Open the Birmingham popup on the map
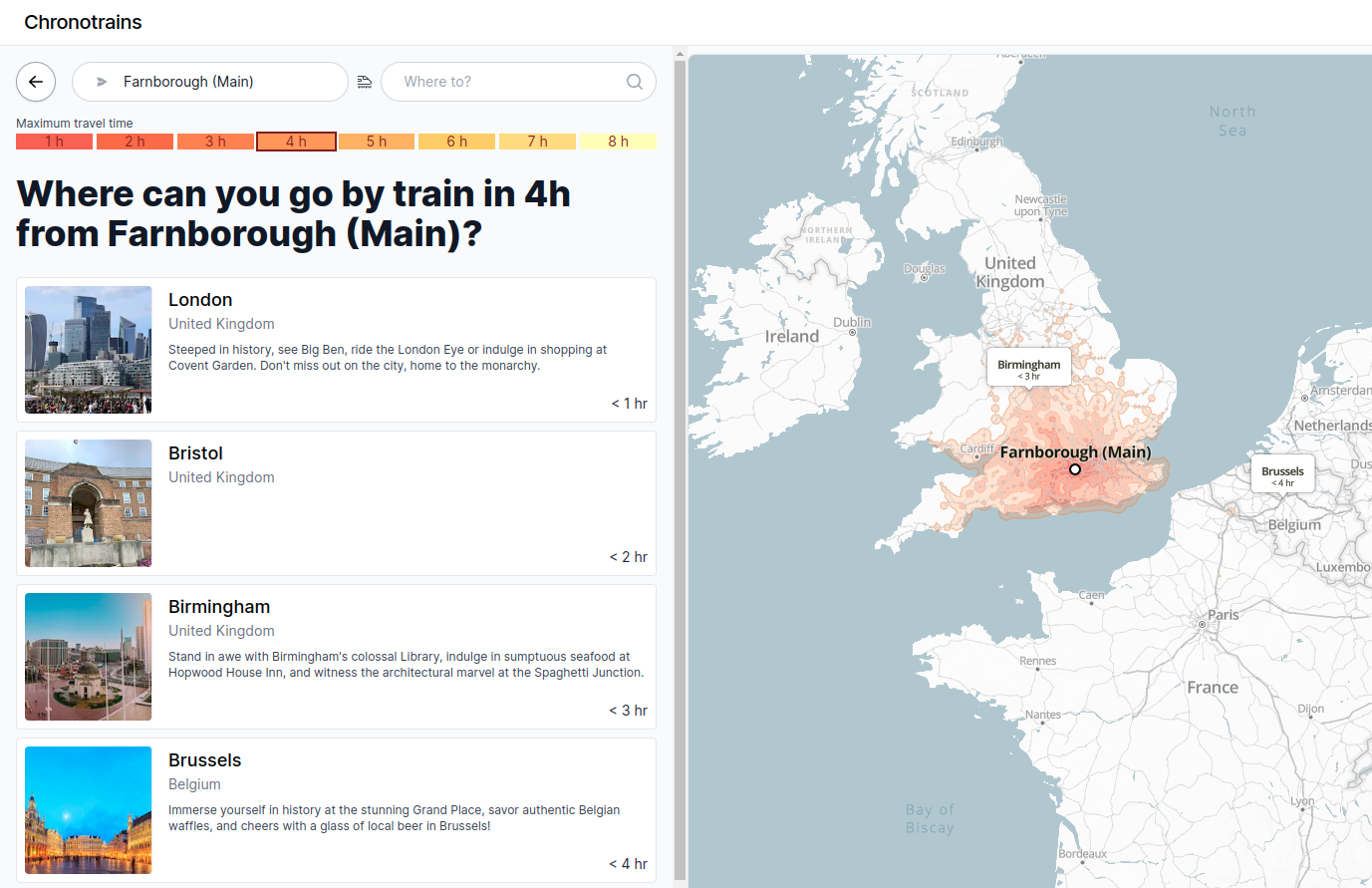Image resolution: width=1372 pixels, height=888 pixels. (x=1029, y=368)
